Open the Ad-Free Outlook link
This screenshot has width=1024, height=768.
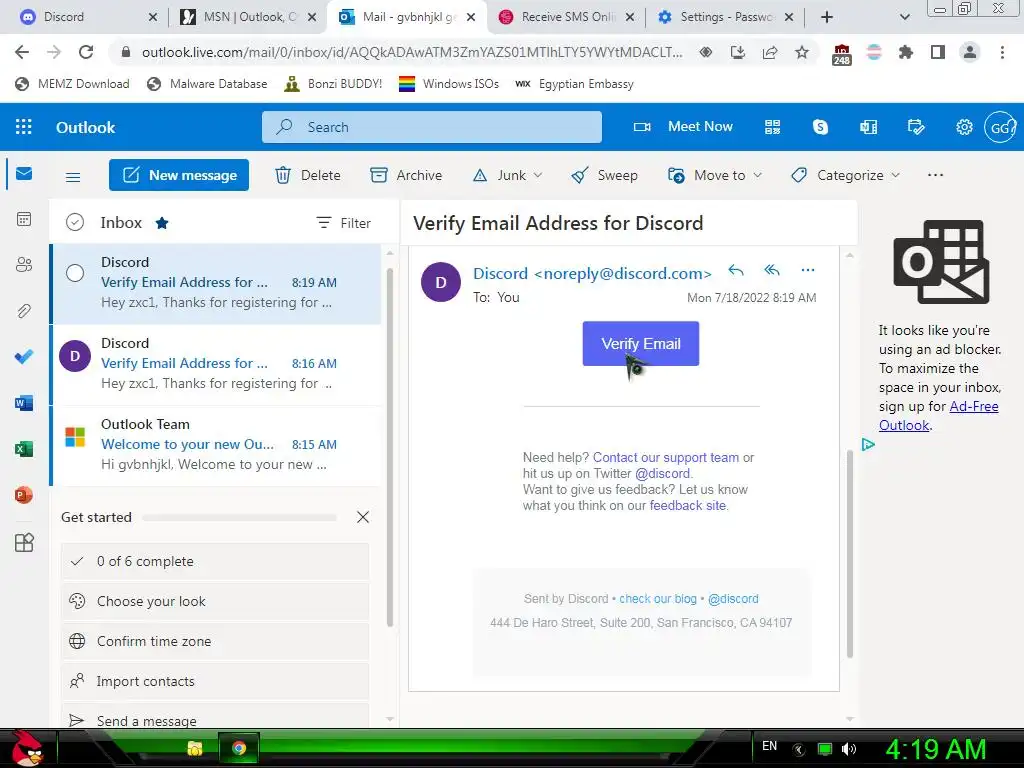(939, 415)
